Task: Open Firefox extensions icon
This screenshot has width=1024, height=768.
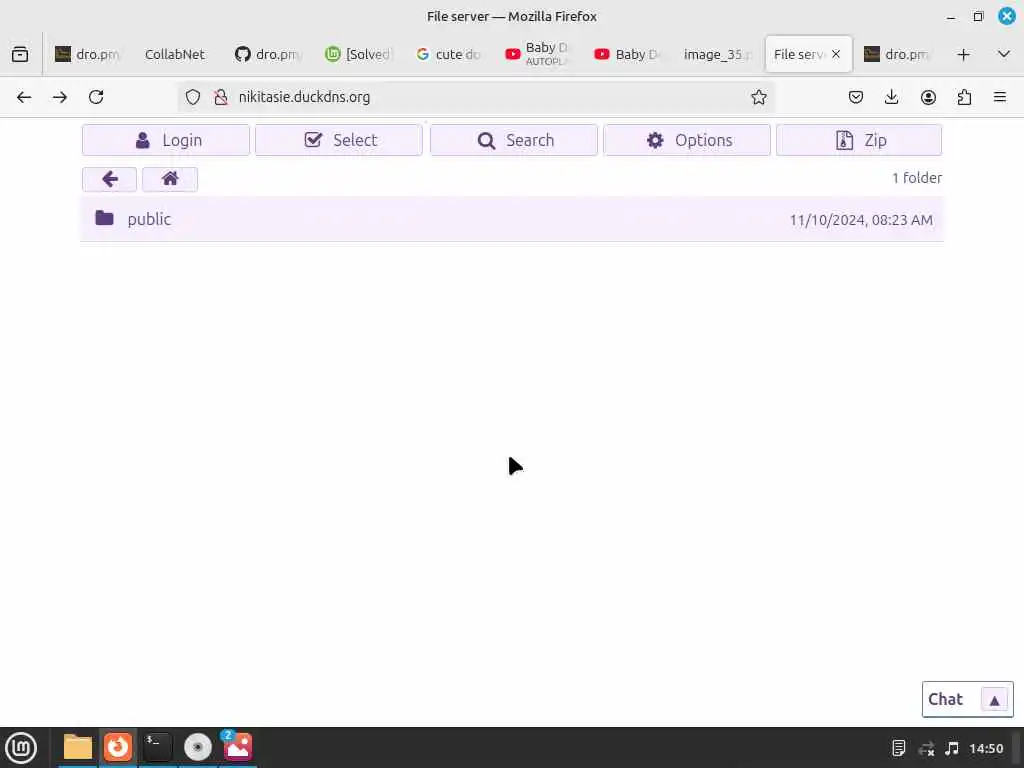Action: click(964, 97)
